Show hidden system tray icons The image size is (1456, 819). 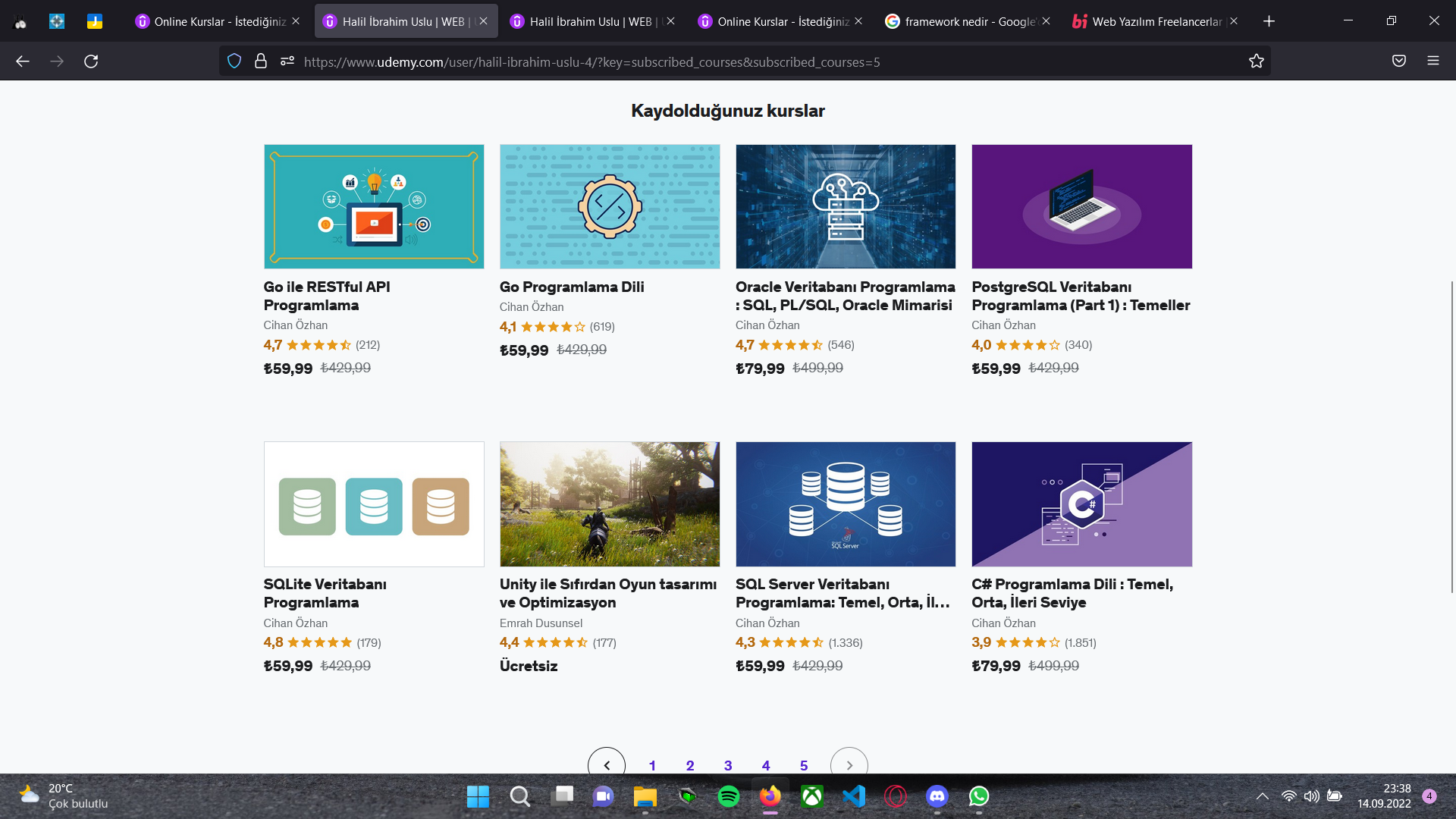(1263, 796)
